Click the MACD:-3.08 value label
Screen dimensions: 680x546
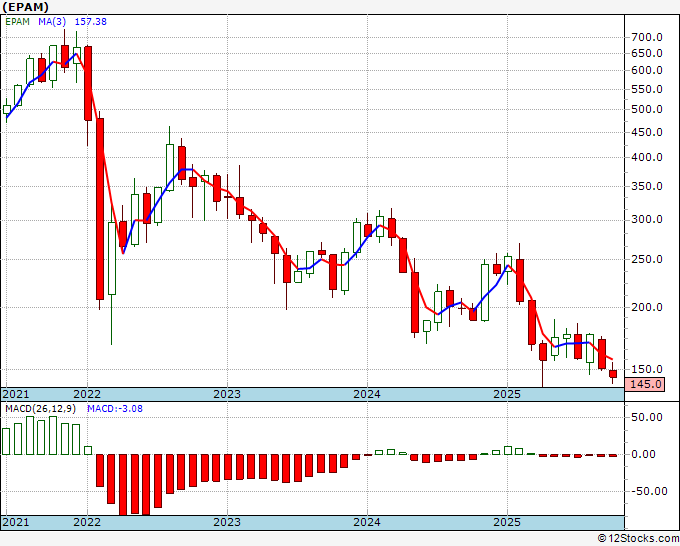[115, 409]
